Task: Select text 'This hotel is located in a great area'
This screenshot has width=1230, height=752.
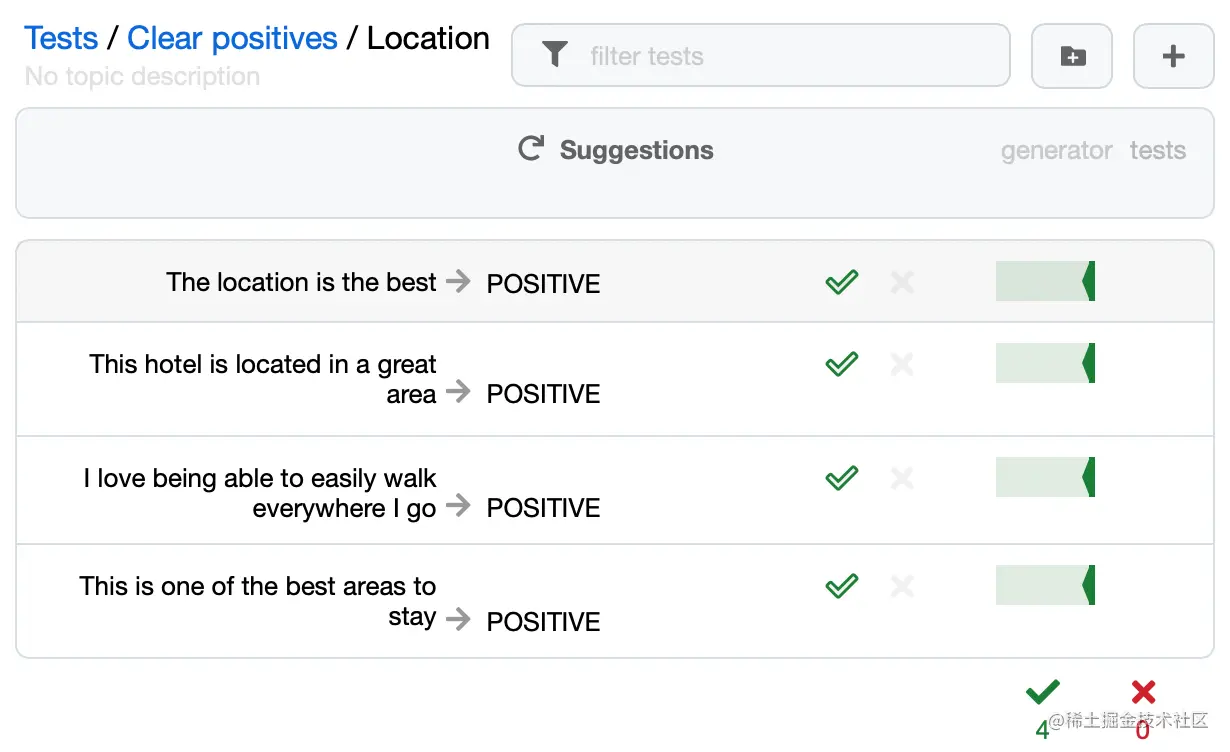Action: click(x=263, y=379)
